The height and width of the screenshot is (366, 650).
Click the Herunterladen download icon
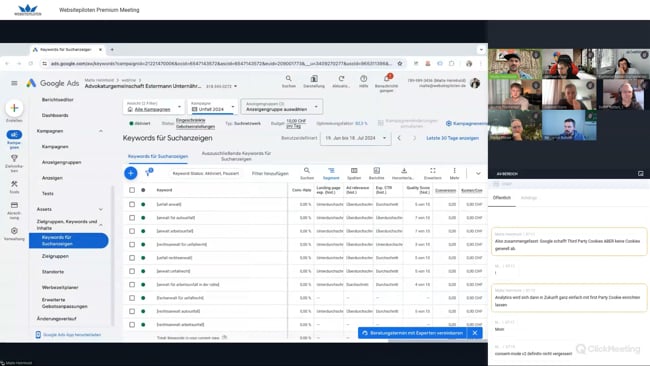tap(404, 170)
